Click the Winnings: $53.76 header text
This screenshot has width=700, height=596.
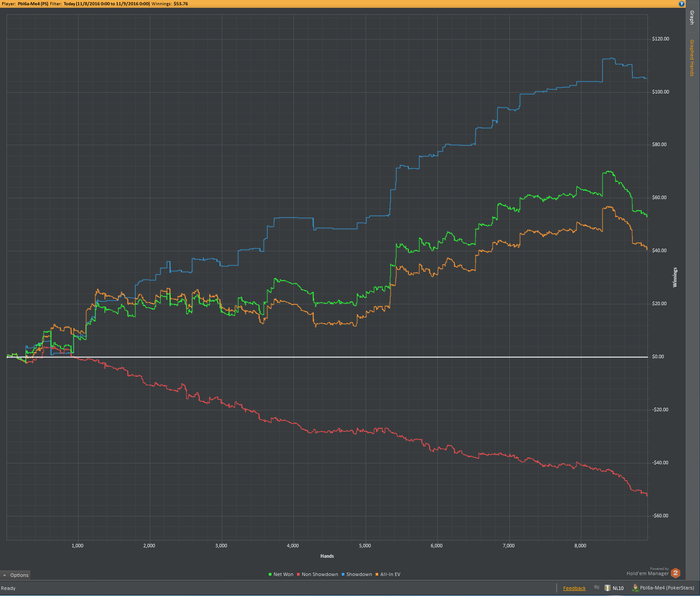click(170, 4)
